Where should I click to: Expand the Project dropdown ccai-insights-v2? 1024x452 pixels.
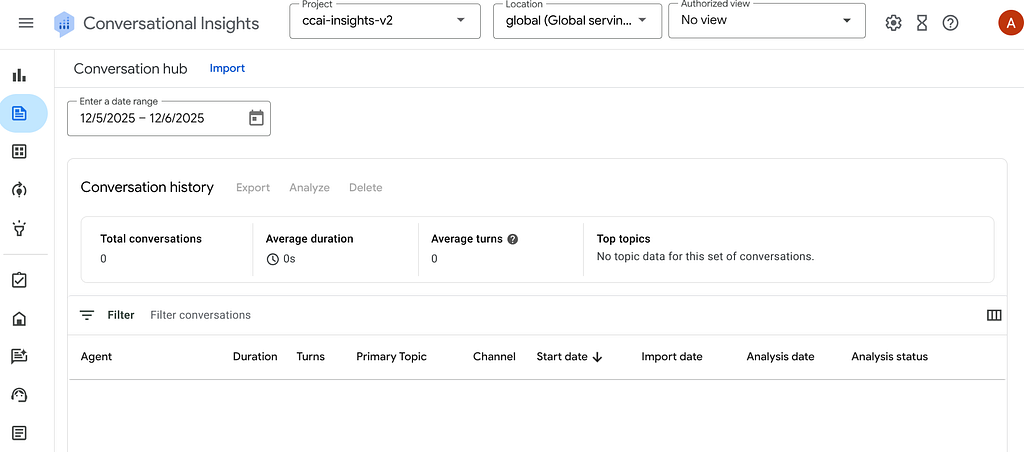click(x=385, y=20)
